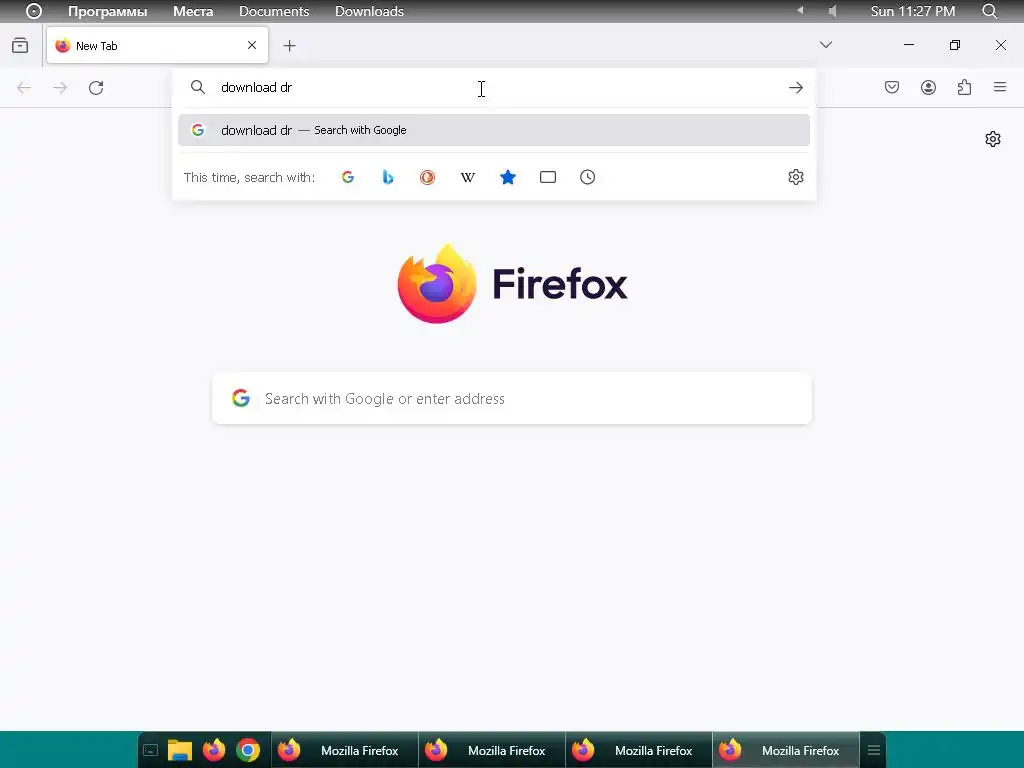Image resolution: width=1024 pixels, height=768 pixels.
Task: Open search settings gear in dropdown
Action: [795, 177]
